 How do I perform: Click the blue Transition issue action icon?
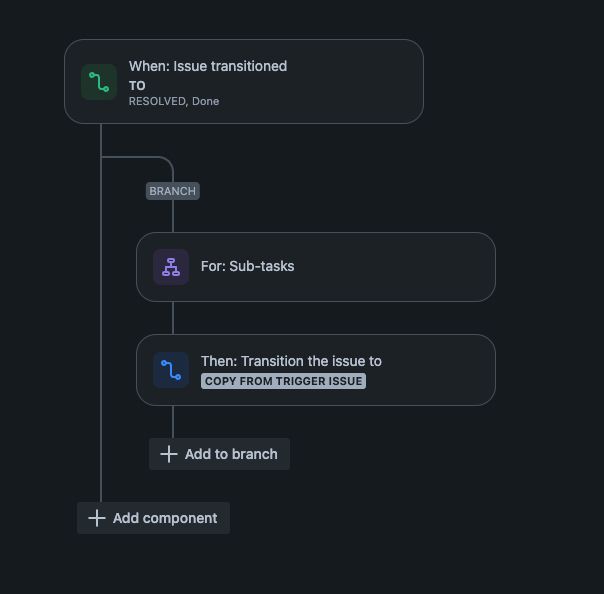(x=171, y=370)
